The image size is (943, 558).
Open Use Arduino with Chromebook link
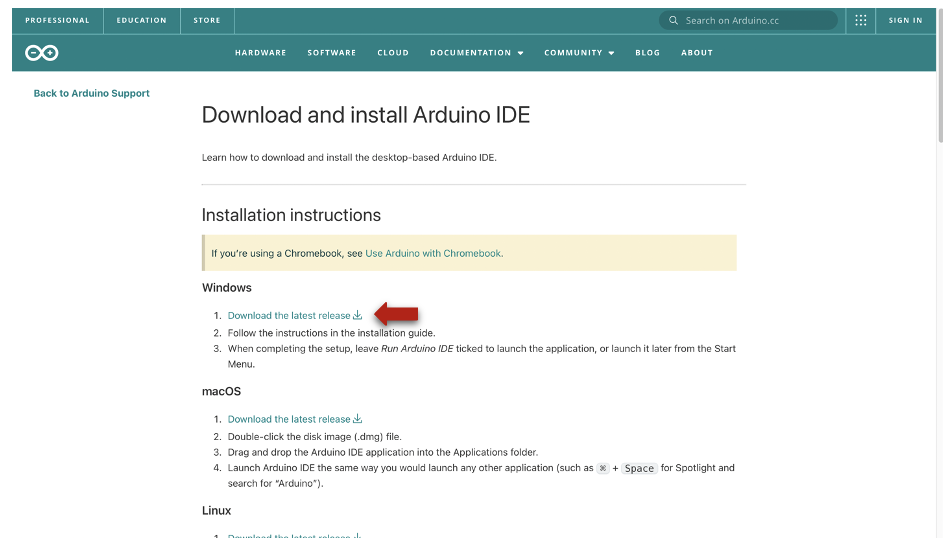pos(434,253)
